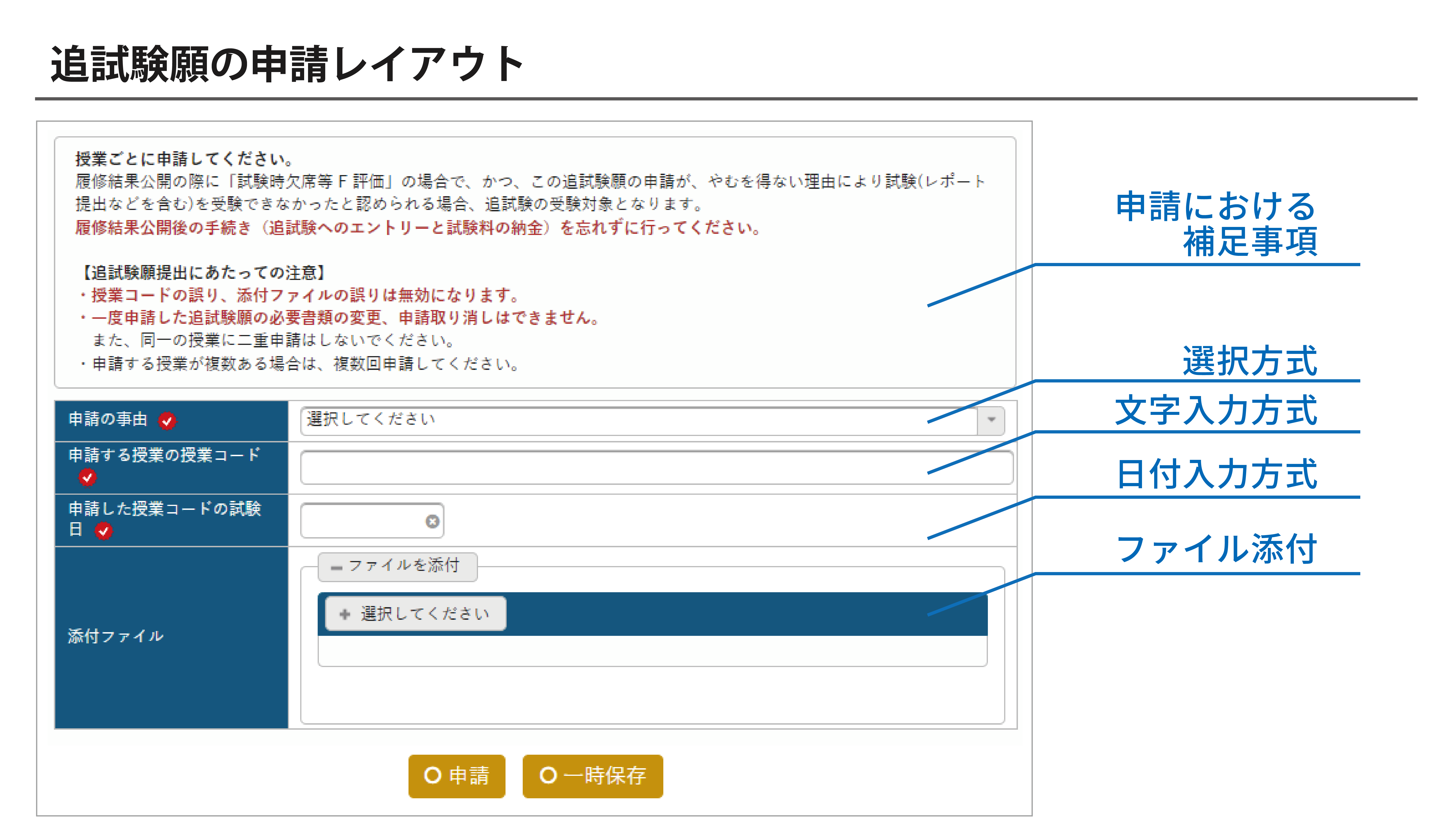Click the 申請 submit button
The height and width of the screenshot is (835, 1456).
click(x=457, y=776)
